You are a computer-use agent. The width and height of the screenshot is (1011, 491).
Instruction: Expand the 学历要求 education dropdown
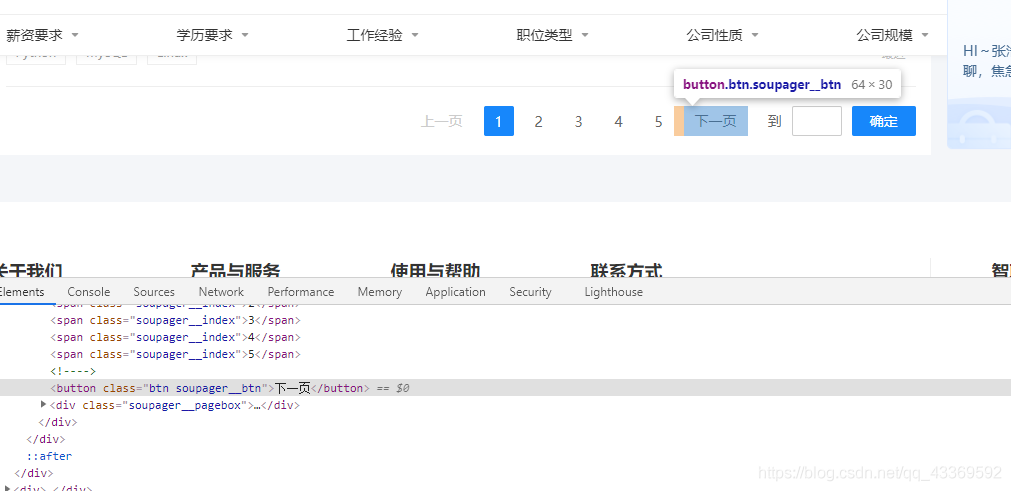click(212, 35)
